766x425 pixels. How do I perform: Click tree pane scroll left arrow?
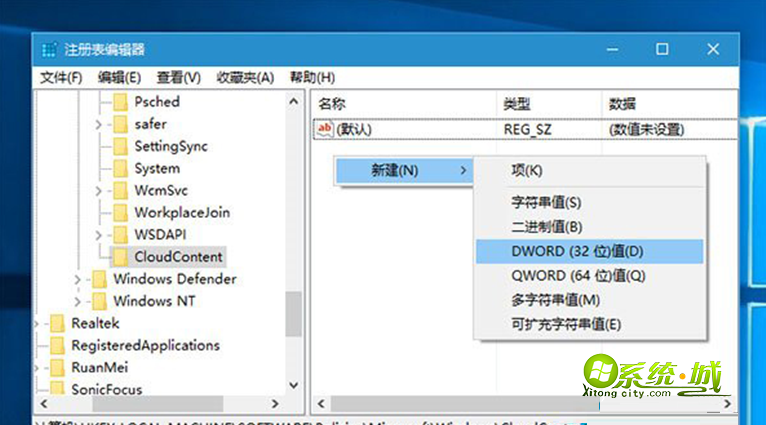pos(44,404)
